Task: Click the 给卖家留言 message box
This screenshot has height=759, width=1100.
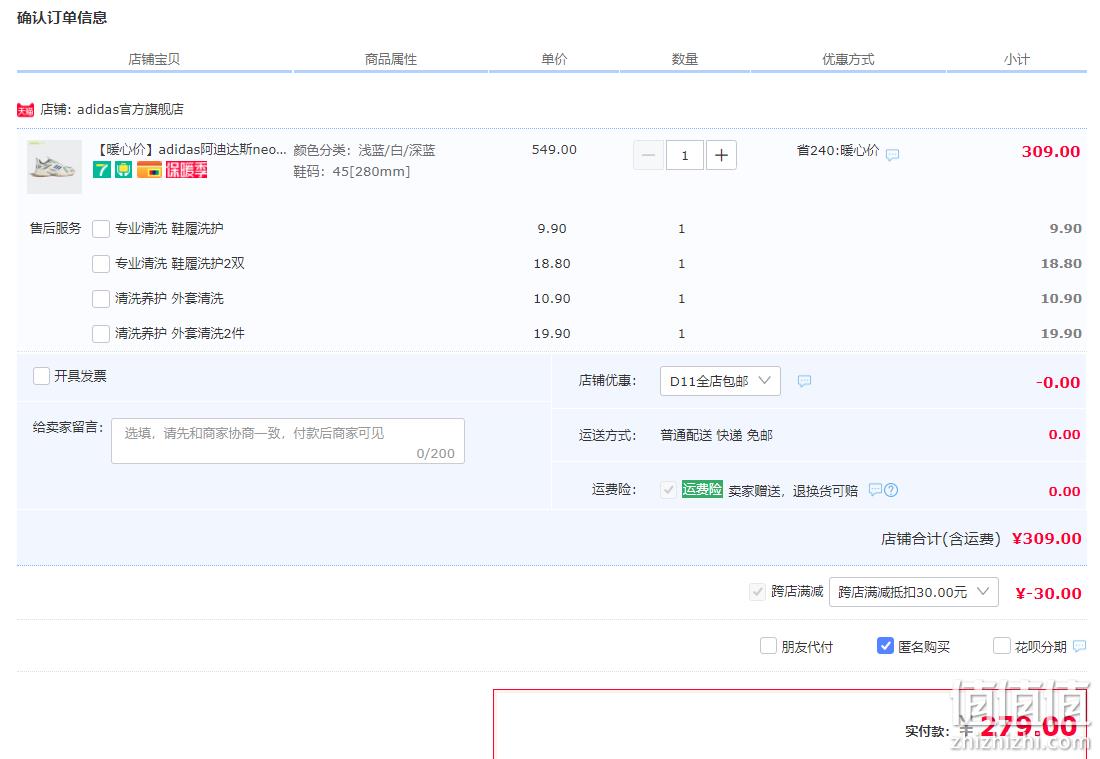Action: (288, 441)
